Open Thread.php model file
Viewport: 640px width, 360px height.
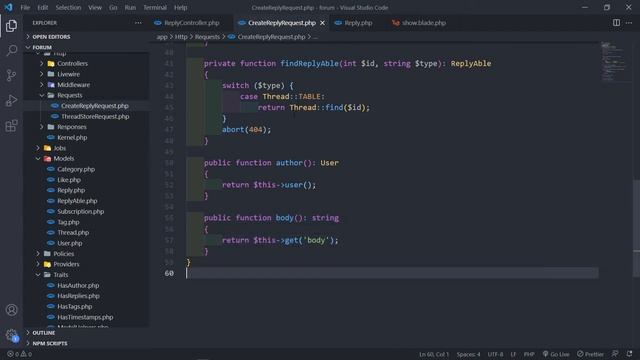click(73, 233)
